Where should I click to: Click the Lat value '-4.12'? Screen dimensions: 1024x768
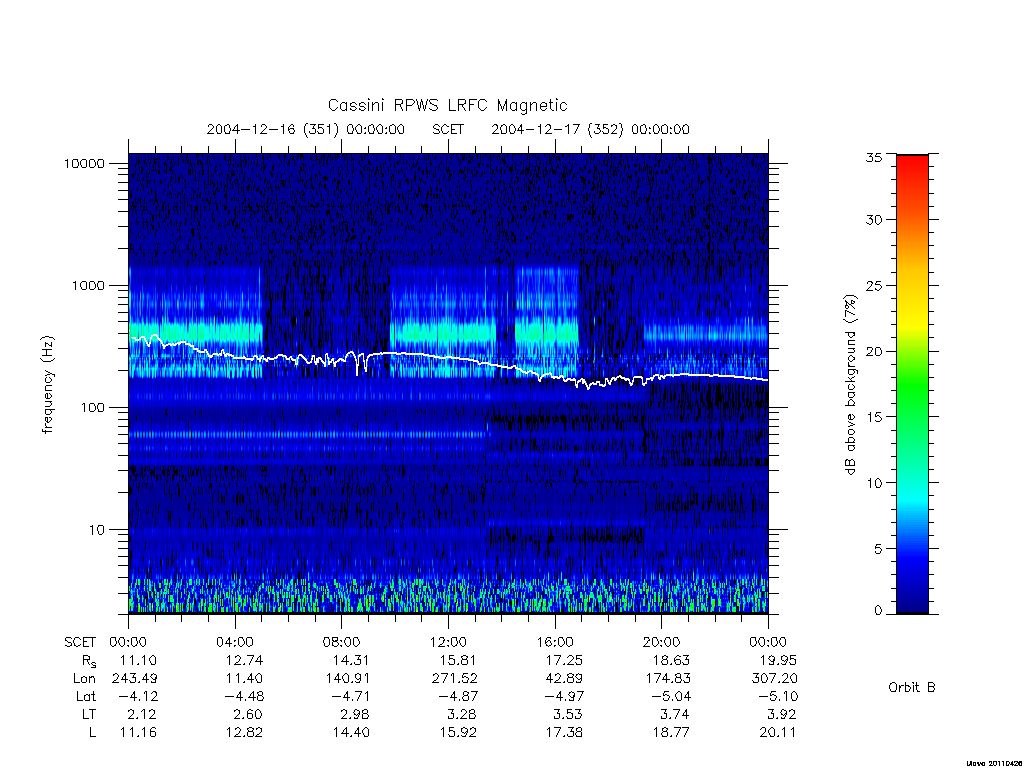138,697
